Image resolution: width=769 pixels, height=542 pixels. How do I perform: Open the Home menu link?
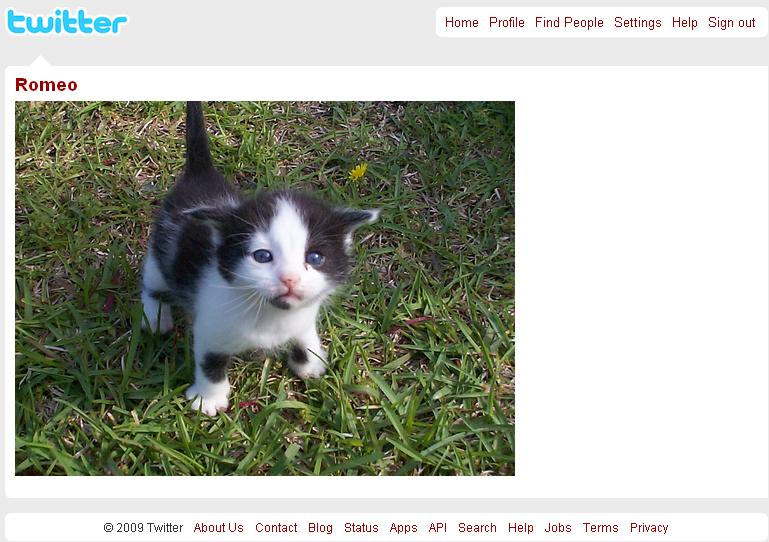tap(461, 23)
